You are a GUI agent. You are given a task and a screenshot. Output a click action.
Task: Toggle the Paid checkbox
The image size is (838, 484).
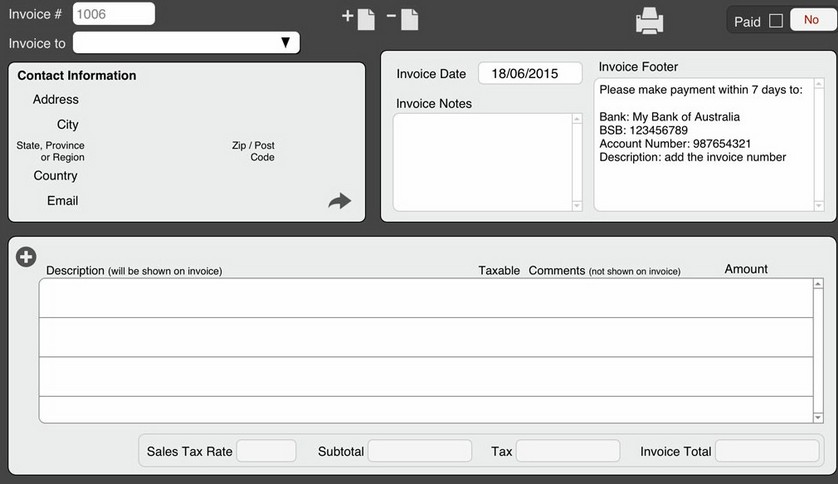776,21
